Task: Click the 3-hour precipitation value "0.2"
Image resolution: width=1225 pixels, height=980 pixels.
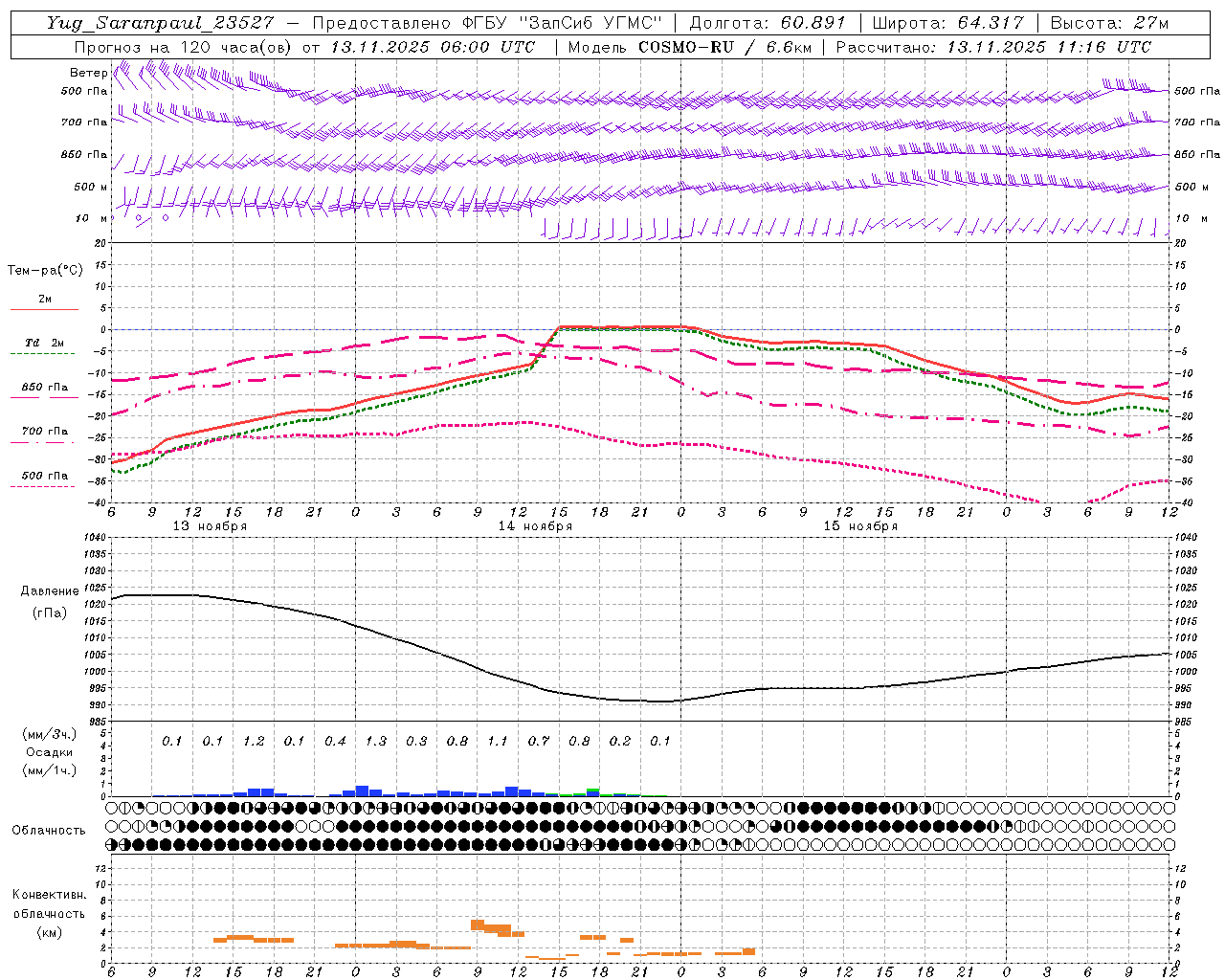Action: [x=620, y=741]
